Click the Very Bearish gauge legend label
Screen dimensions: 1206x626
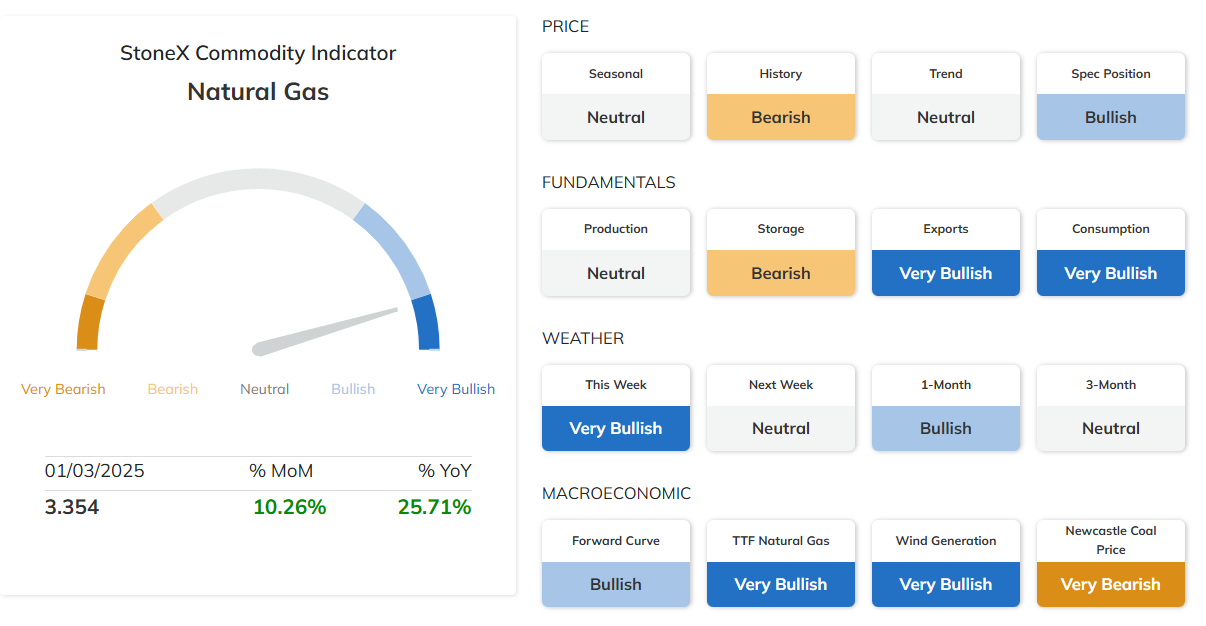click(x=63, y=389)
